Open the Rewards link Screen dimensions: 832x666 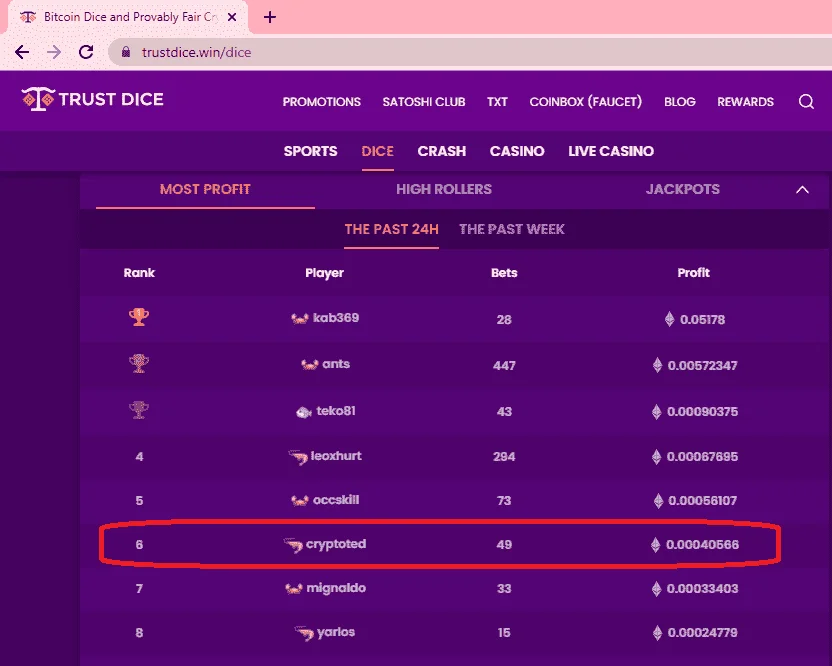point(746,102)
